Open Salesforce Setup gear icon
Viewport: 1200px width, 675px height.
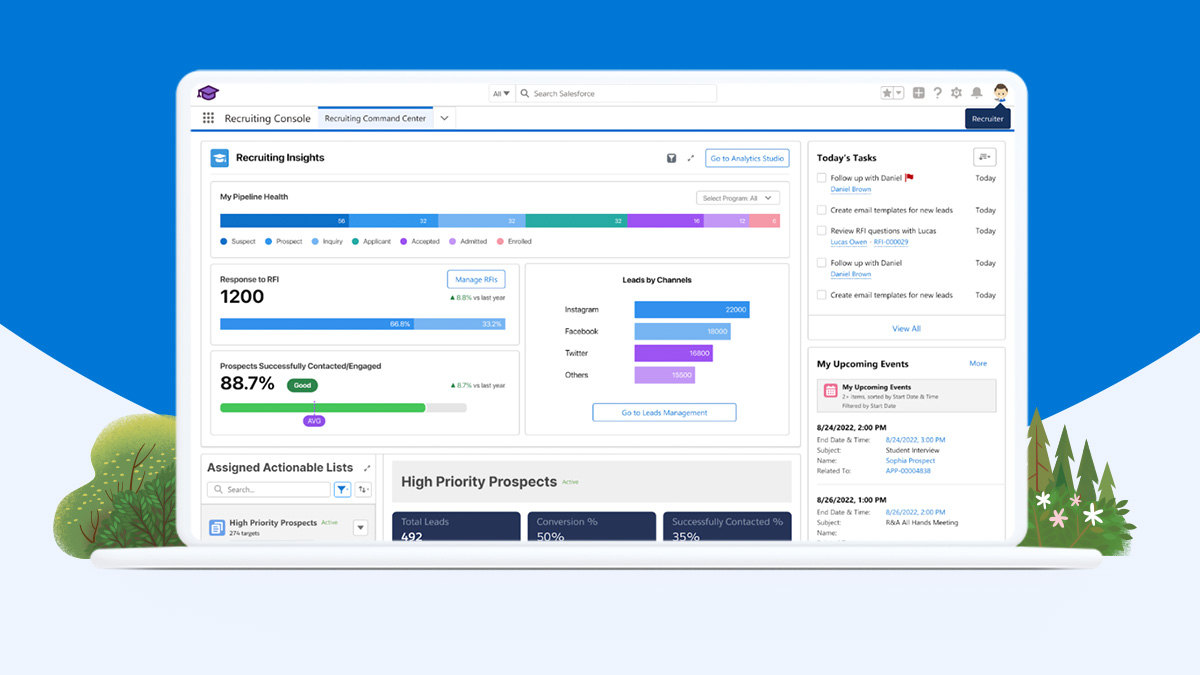click(958, 92)
